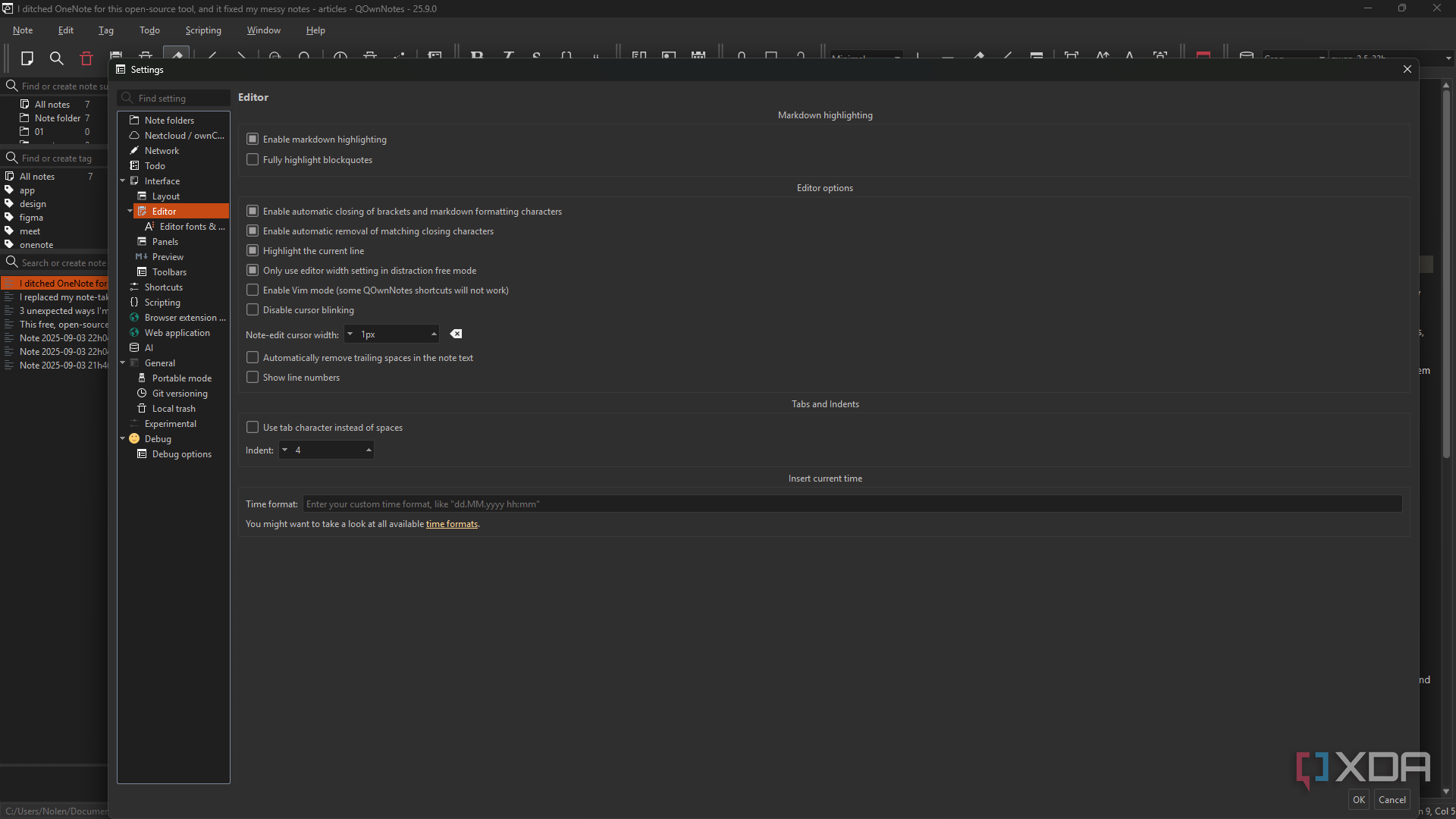
Task: Open Shortcuts settings page
Action: click(x=163, y=287)
